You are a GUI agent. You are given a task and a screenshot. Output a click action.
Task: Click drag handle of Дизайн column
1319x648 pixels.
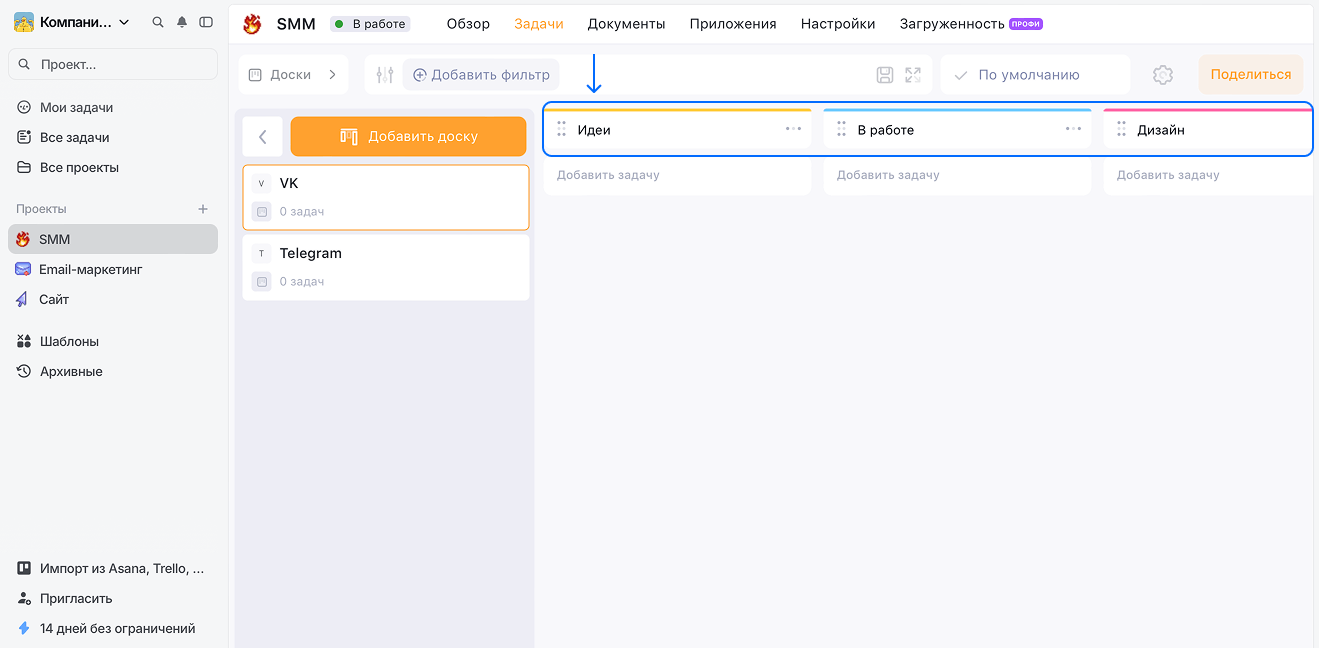tap(1122, 130)
